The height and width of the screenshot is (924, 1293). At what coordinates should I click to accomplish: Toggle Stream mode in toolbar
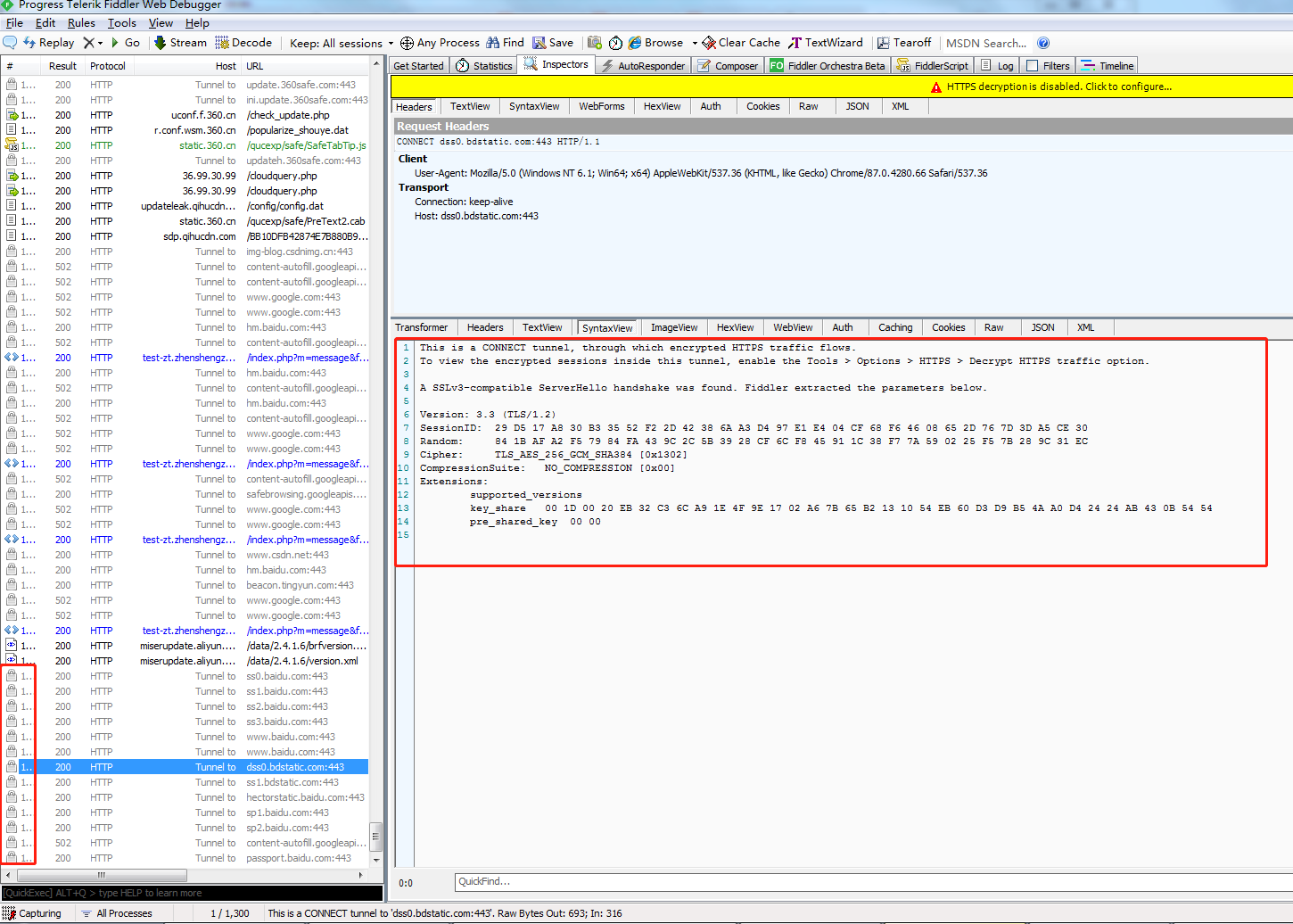coord(180,43)
